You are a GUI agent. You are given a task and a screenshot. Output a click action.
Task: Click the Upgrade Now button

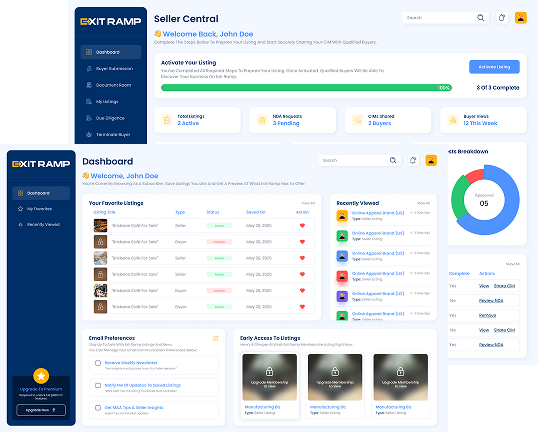(x=41, y=410)
